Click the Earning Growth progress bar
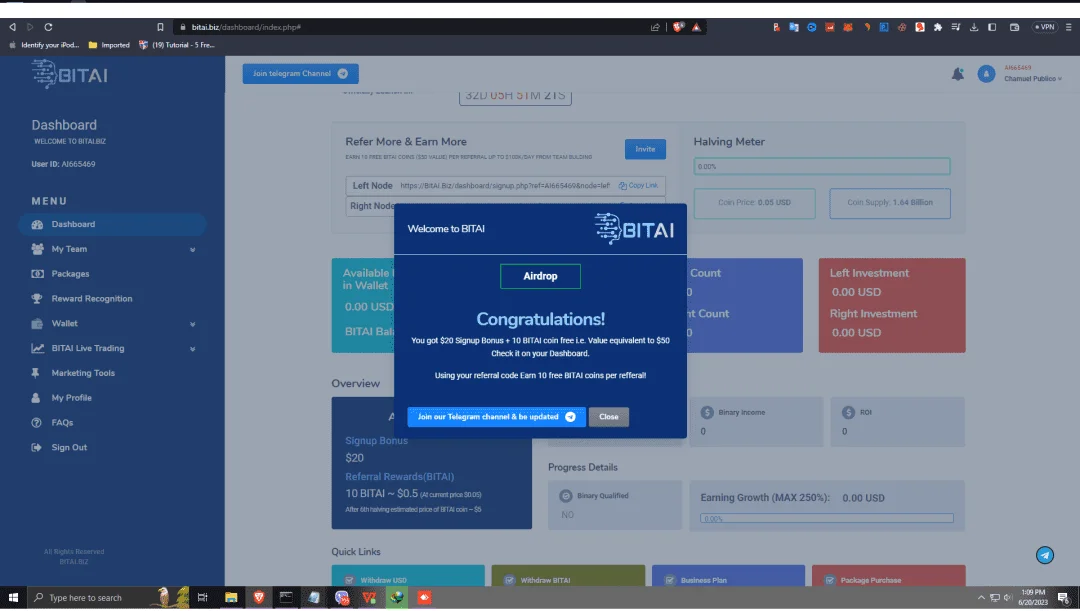 (827, 518)
